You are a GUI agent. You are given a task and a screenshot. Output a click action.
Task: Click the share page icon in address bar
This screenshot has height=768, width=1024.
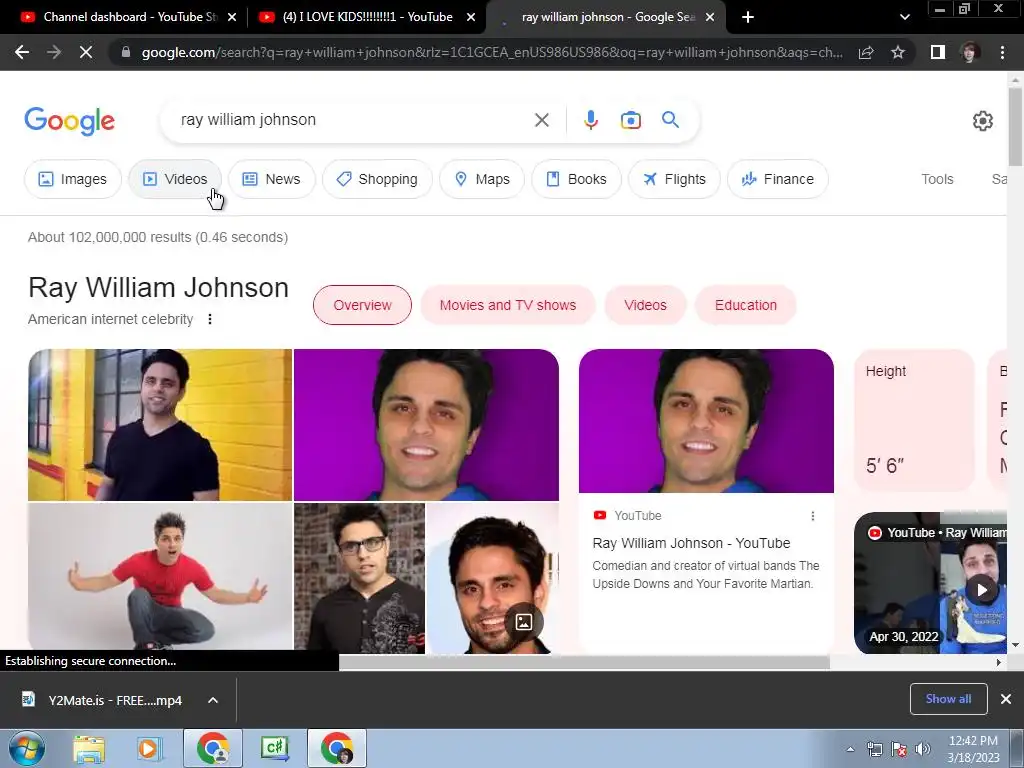click(866, 52)
